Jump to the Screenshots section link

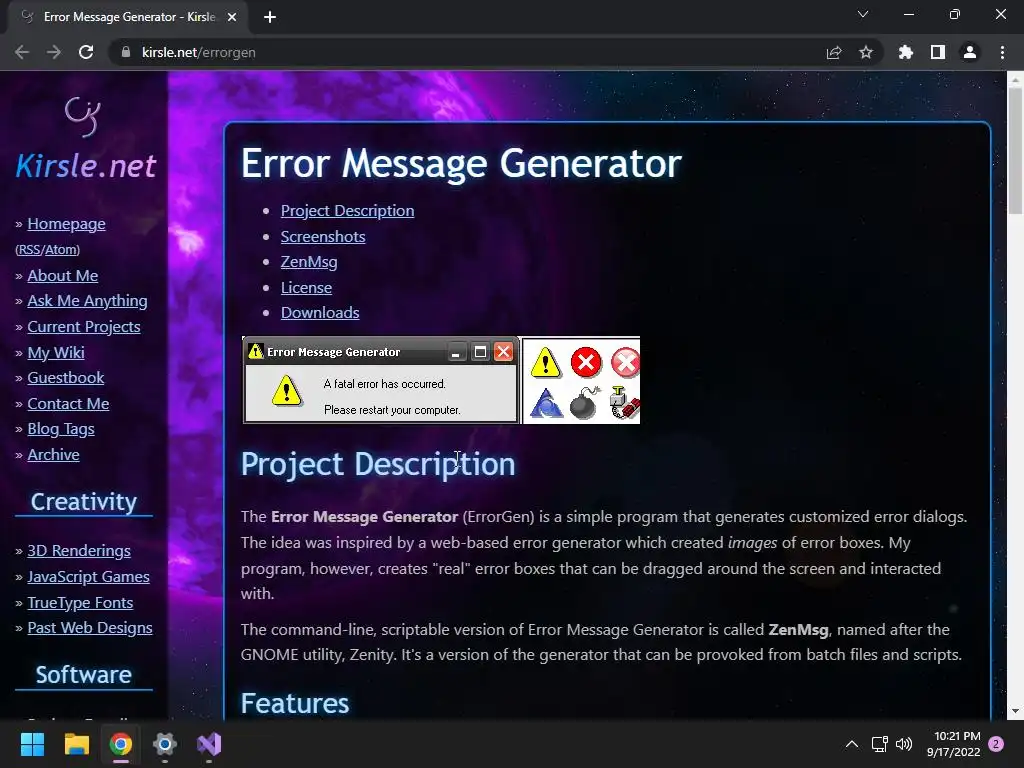(x=323, y=236)
